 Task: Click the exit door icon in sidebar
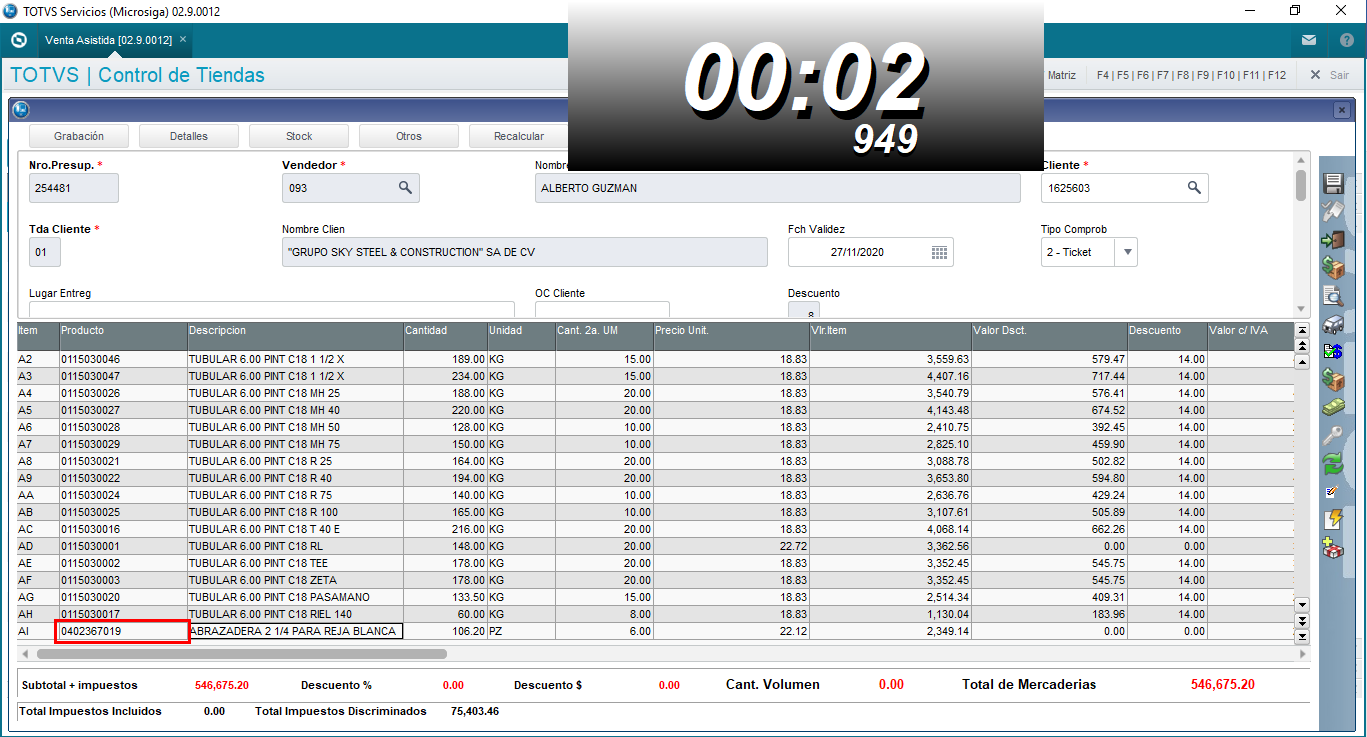click(1333, 240)
